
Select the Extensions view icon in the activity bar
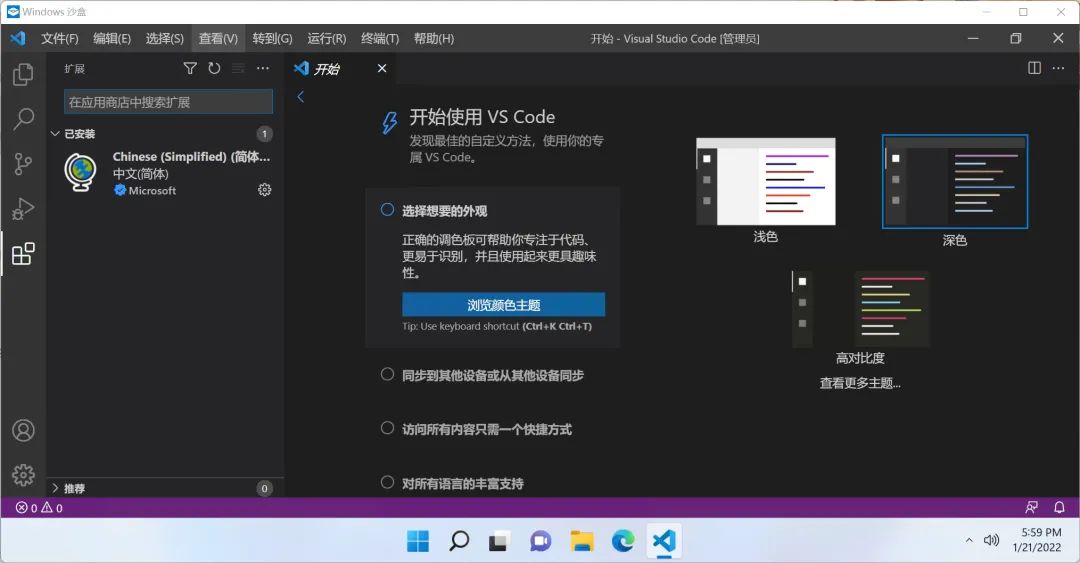tap(23, 254)
